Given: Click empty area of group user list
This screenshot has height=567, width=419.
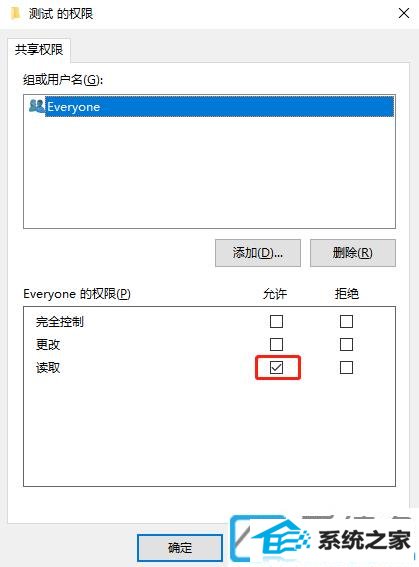Looking at the screenshot, I should click(x=209, y=172).
